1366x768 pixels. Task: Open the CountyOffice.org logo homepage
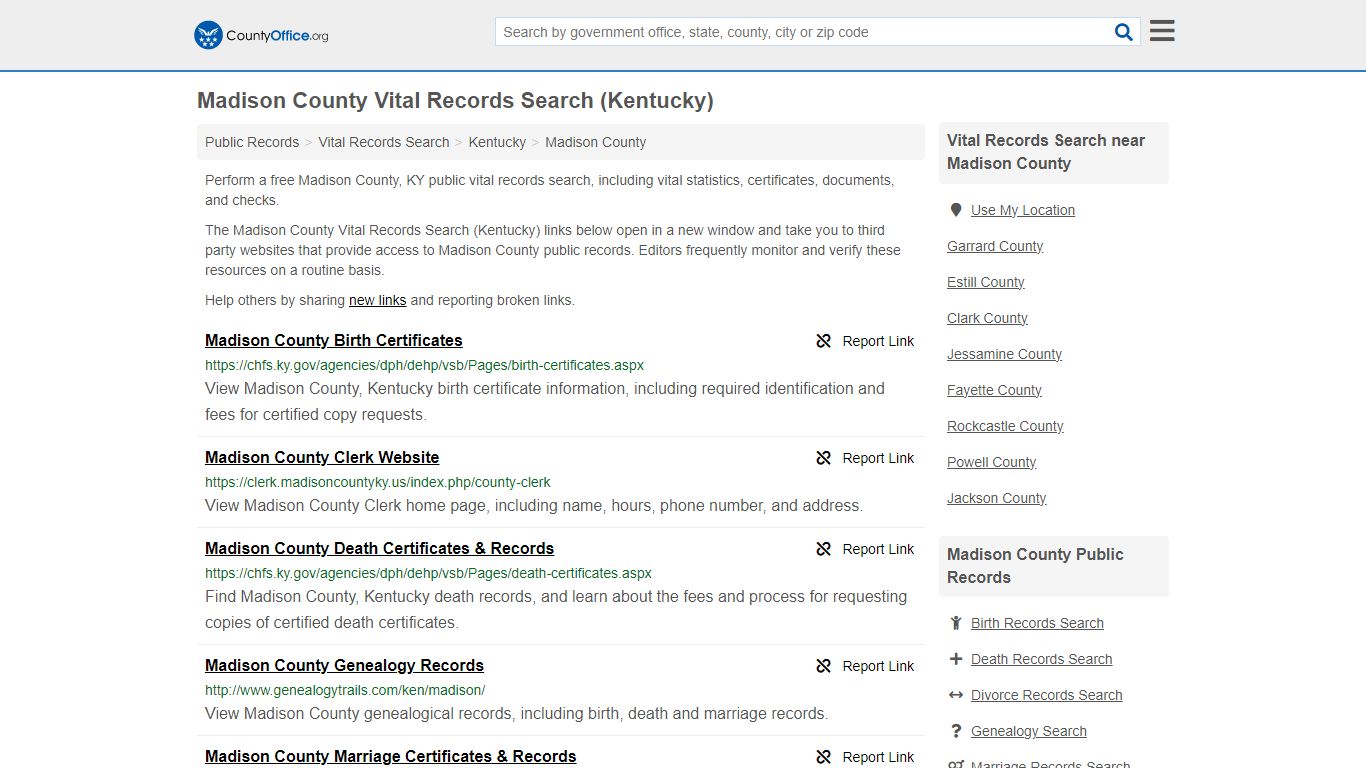(x=261, y=35)
